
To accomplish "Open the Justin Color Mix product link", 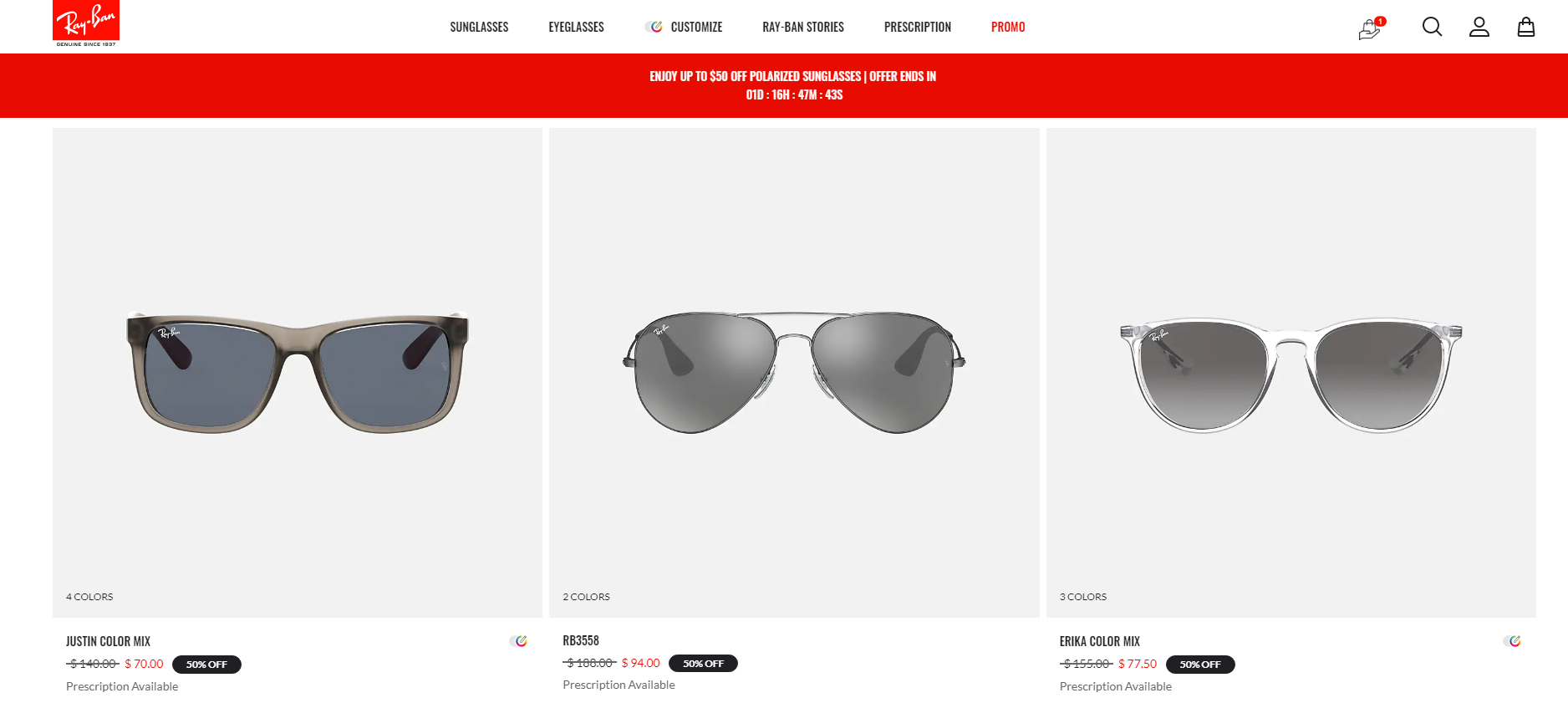I will click(x=108, y=641).
